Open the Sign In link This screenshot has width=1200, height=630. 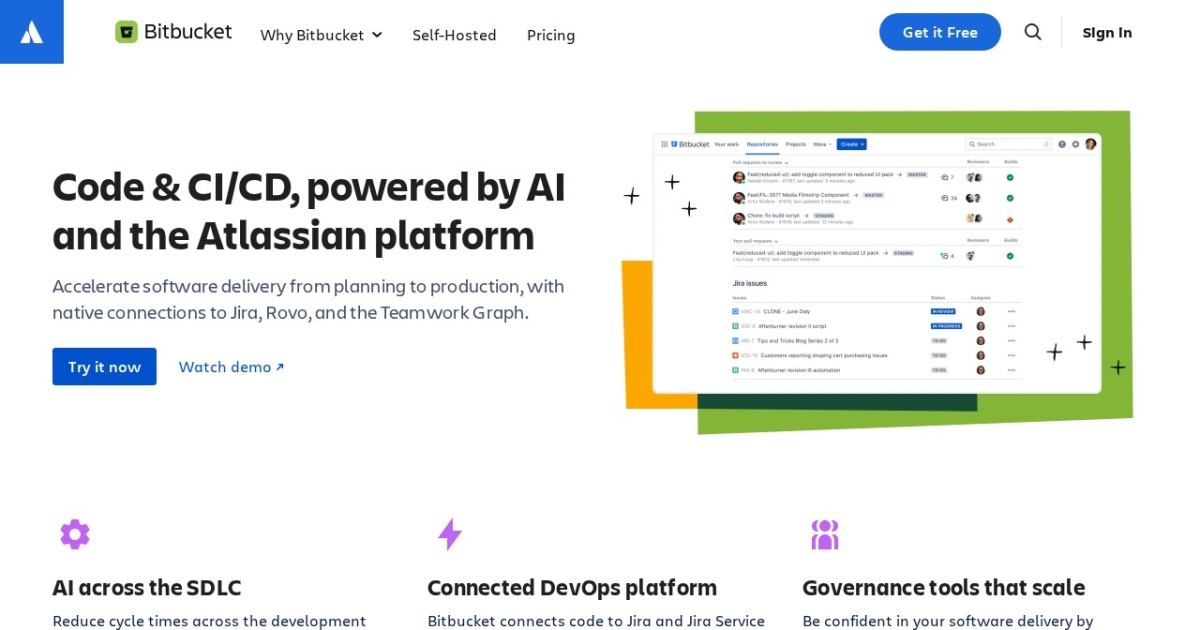[x=1107, y=32]
